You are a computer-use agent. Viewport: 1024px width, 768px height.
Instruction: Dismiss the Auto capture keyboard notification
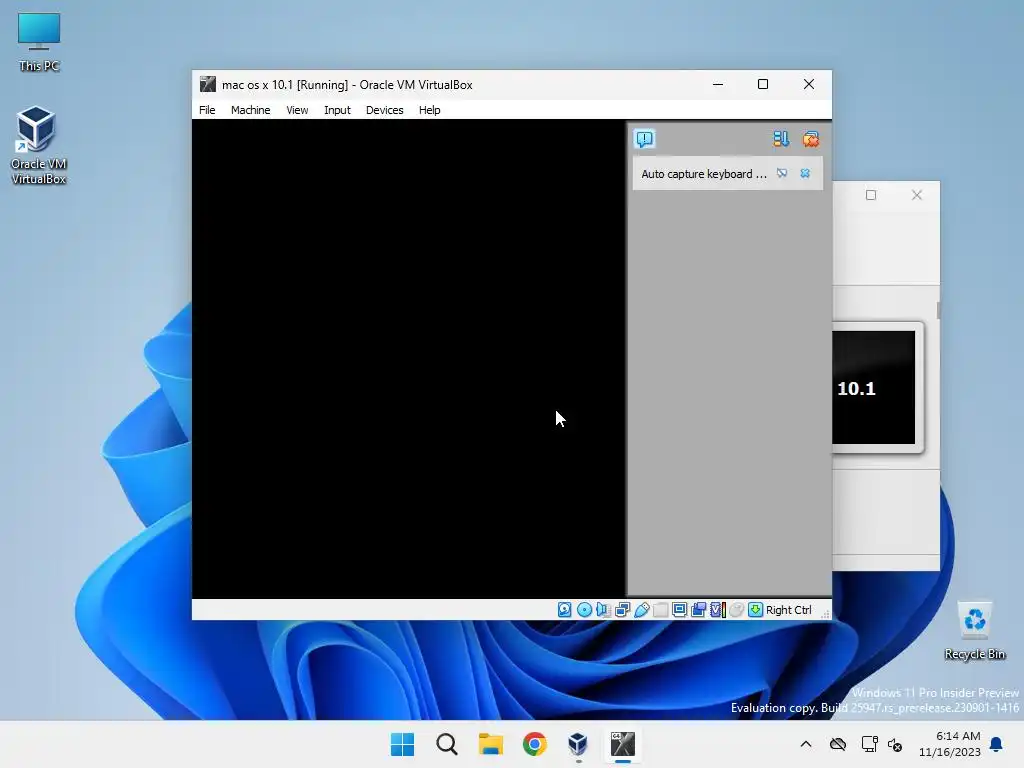pyautogui.click(x=805, y=173)
